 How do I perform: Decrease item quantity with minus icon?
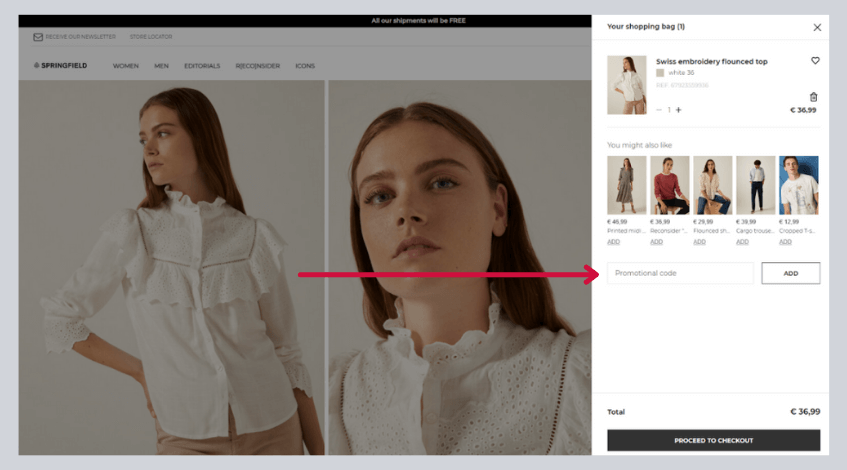point(659,110)
